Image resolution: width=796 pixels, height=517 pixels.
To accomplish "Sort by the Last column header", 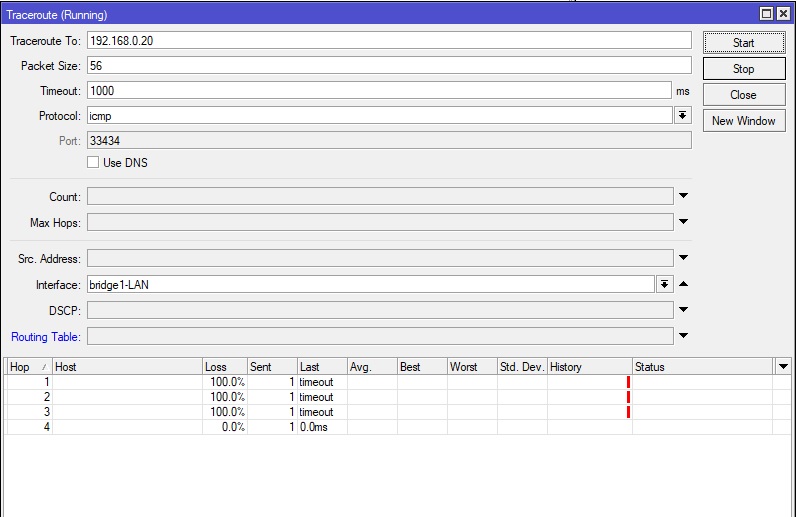I will (322, 367).
